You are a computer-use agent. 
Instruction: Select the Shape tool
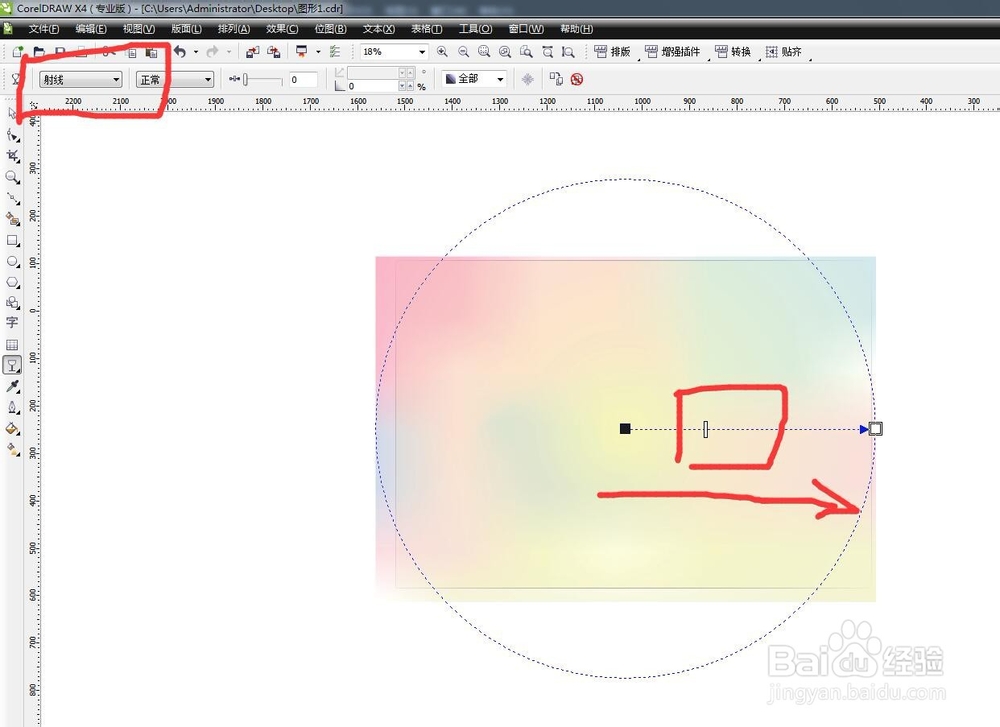pos(12,135)
